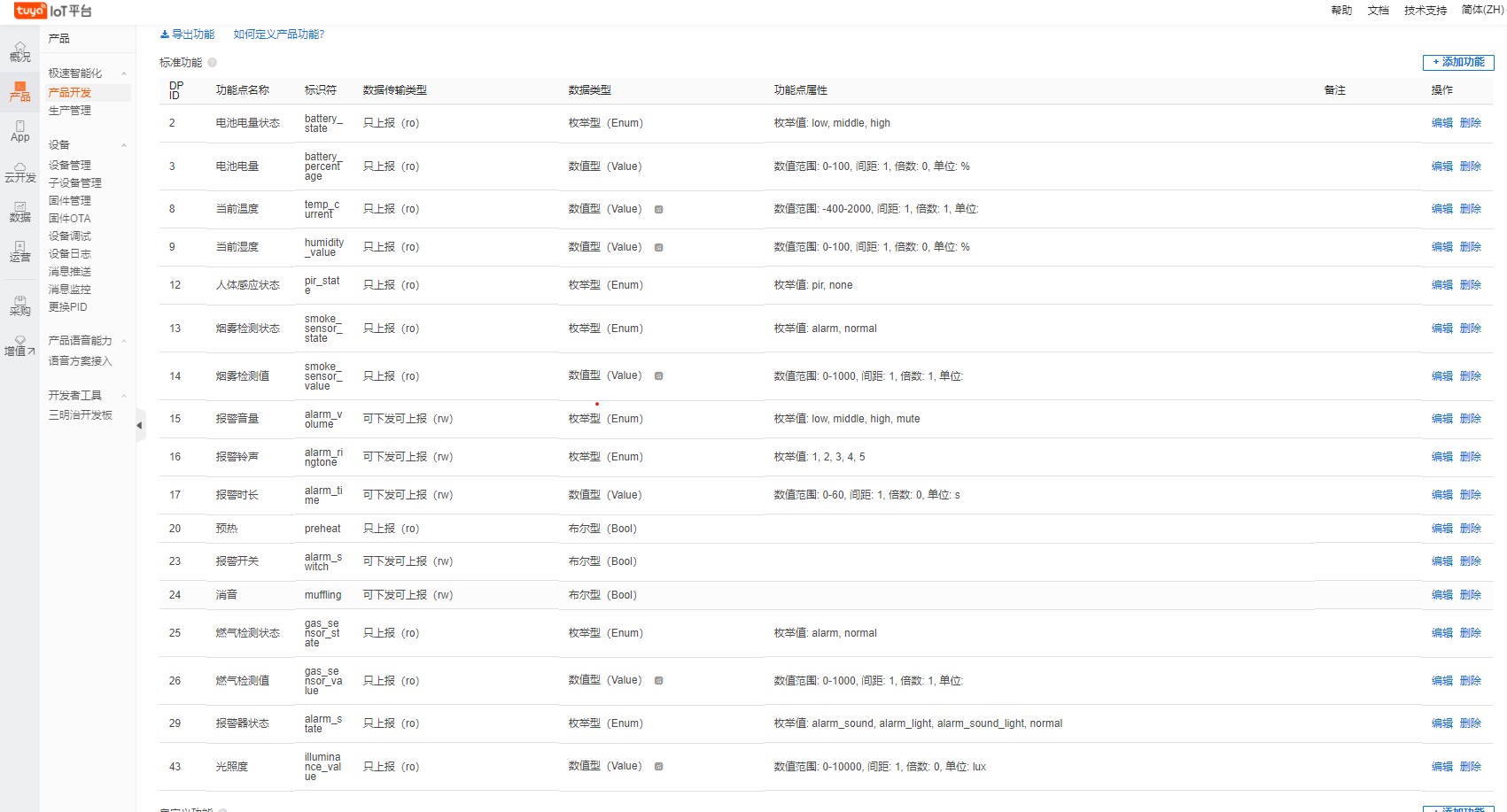Image resolution: width=1507 pixels, height=812 pixels.
Task: Go to the 数据 data sidebar icon
Action: point(19,212)
